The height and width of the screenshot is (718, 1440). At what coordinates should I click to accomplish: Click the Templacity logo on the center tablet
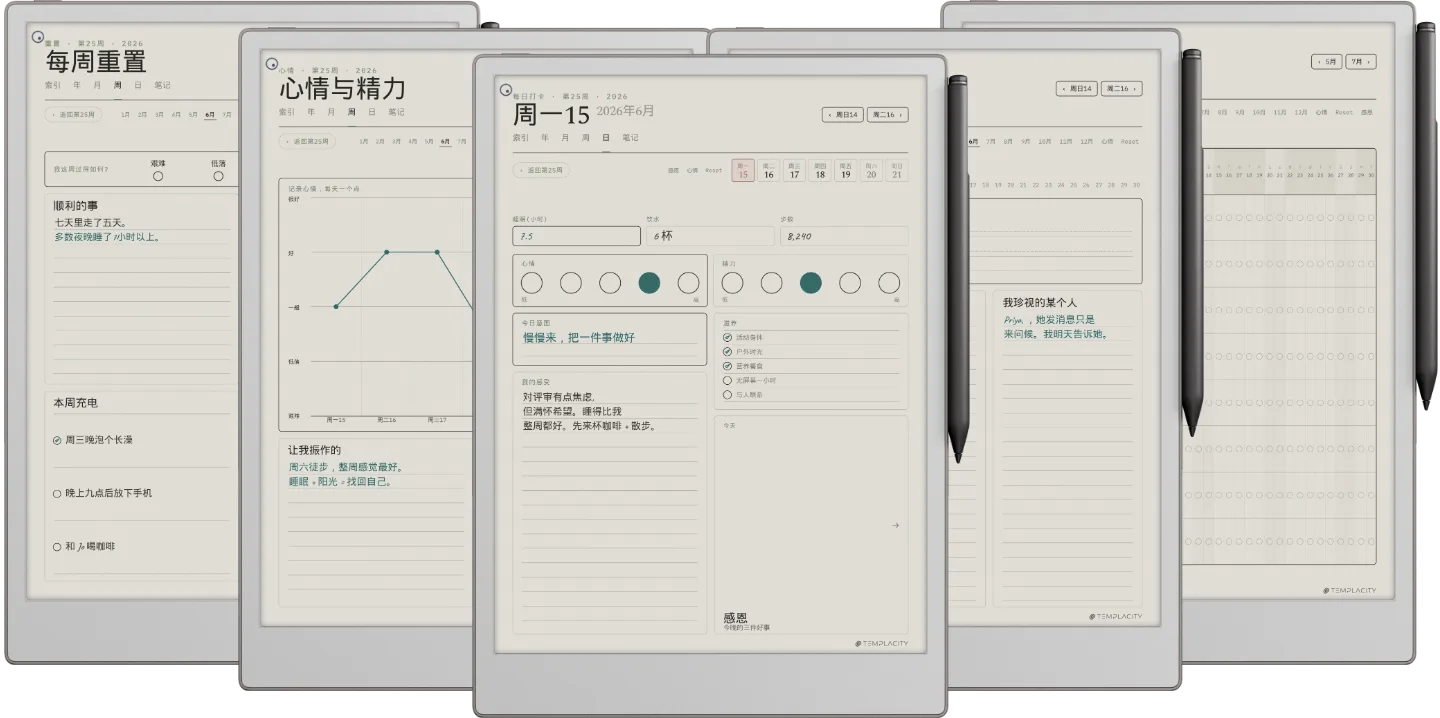point(882,643)
